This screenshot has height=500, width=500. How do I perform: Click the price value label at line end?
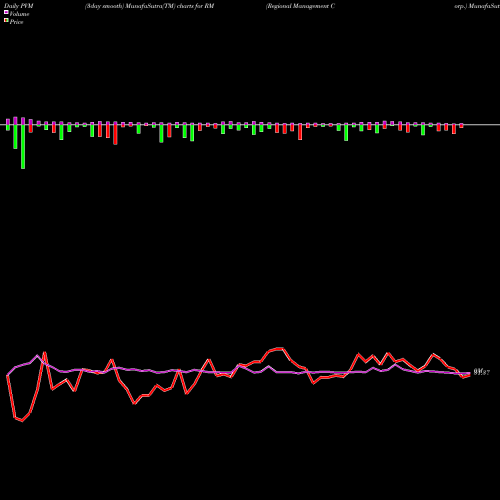click(482, 372)
